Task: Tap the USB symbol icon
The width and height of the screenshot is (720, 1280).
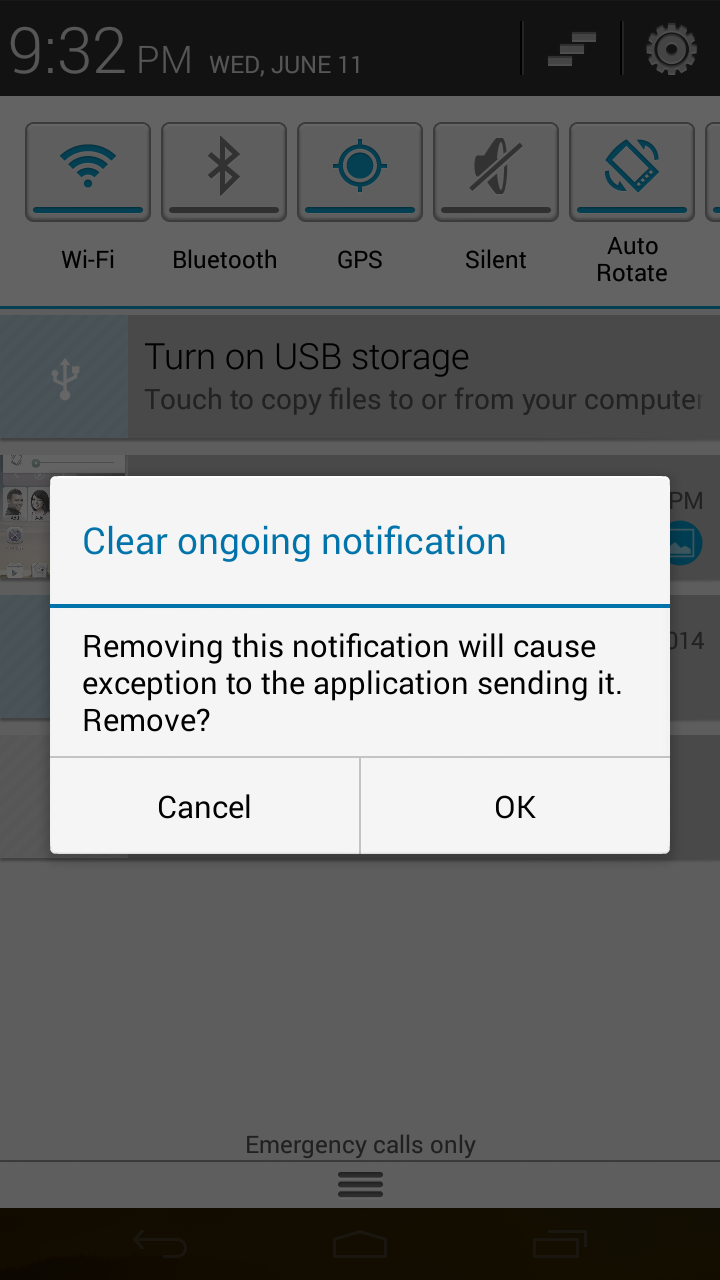Action: [65, 378]
